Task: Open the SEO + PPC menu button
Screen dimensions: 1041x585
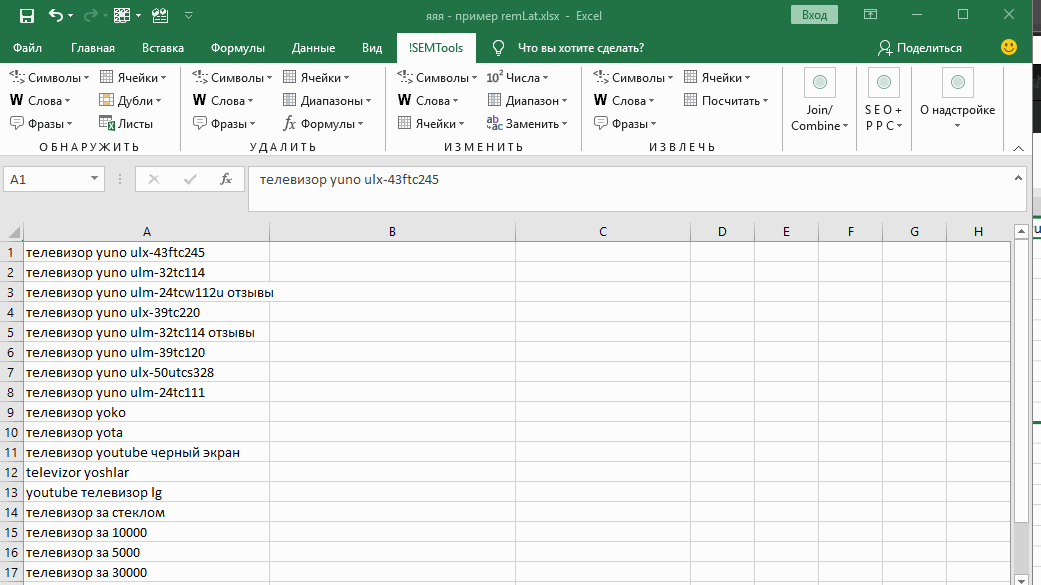Action: 884,100
